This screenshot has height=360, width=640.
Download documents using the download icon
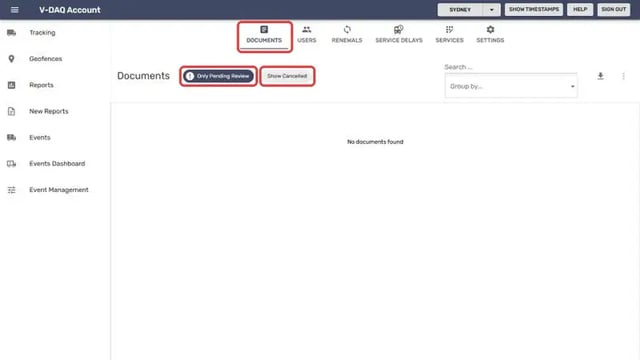click(600, 76)
